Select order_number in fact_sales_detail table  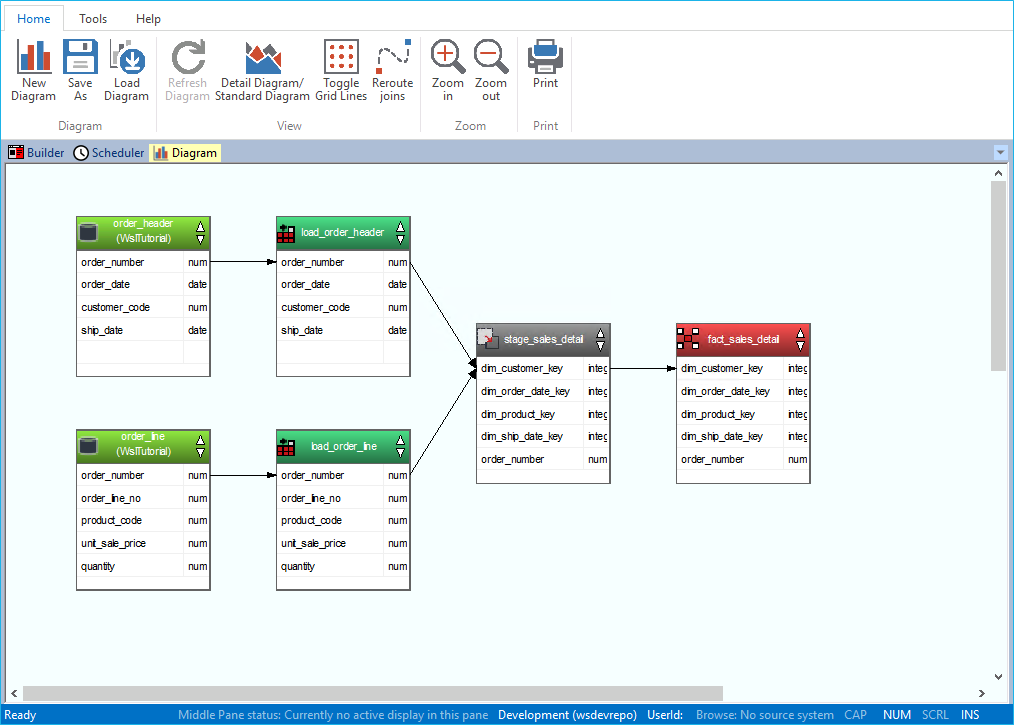(x=743, y=459)
